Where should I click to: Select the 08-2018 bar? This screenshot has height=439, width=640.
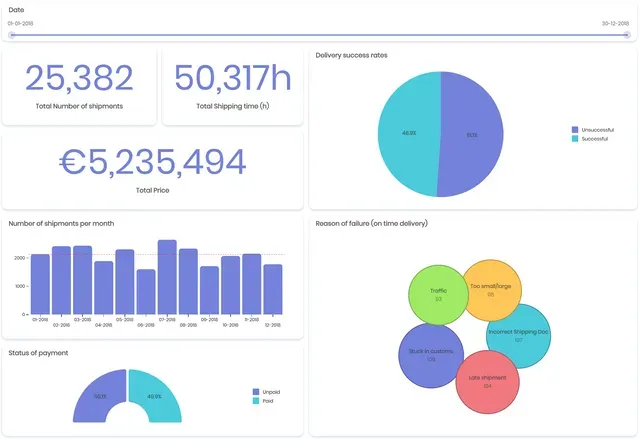188,282
